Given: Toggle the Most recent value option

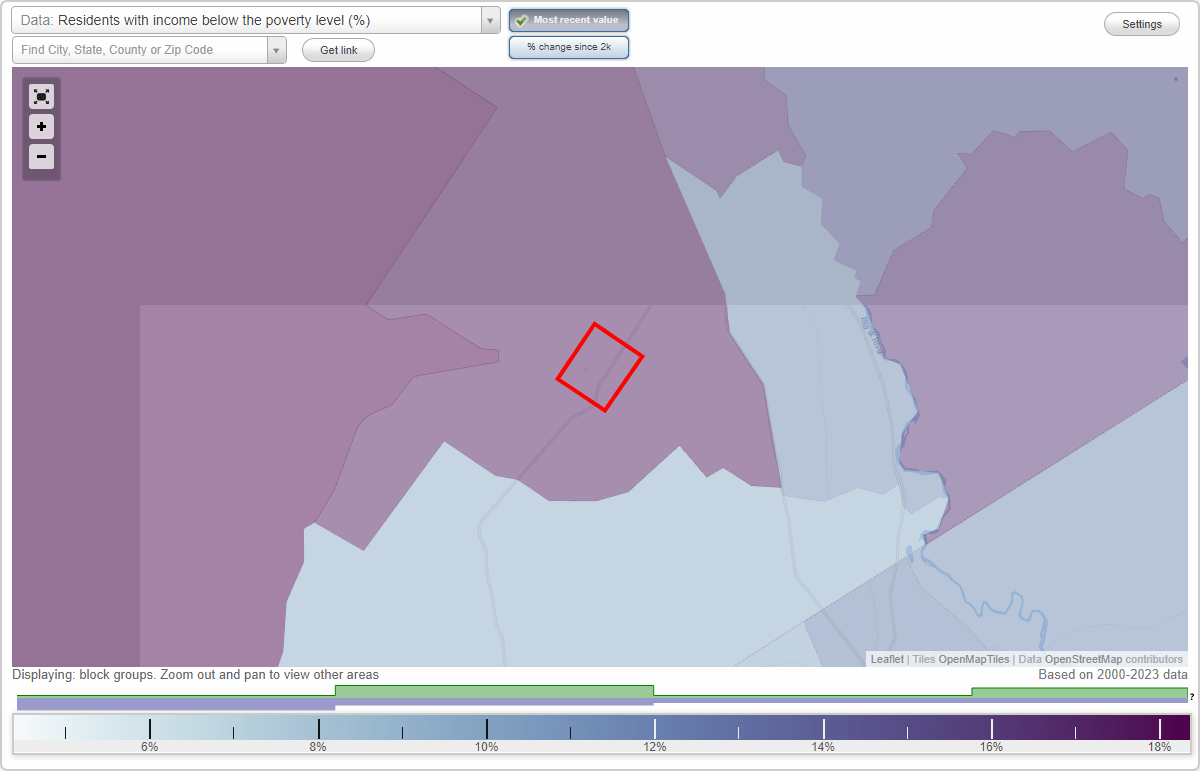Looking at the screenshot, I should 568,20.
